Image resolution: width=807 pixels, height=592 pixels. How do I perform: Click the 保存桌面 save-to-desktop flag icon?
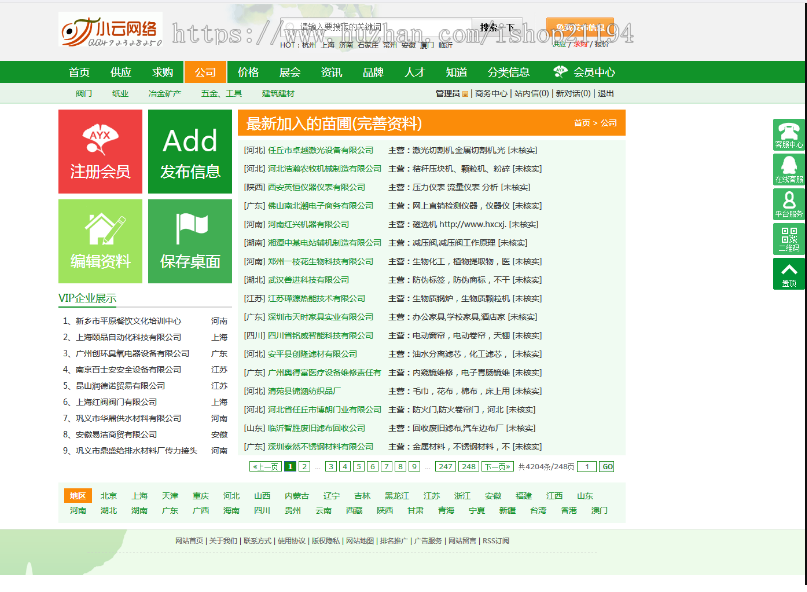[x=190, y=238]
